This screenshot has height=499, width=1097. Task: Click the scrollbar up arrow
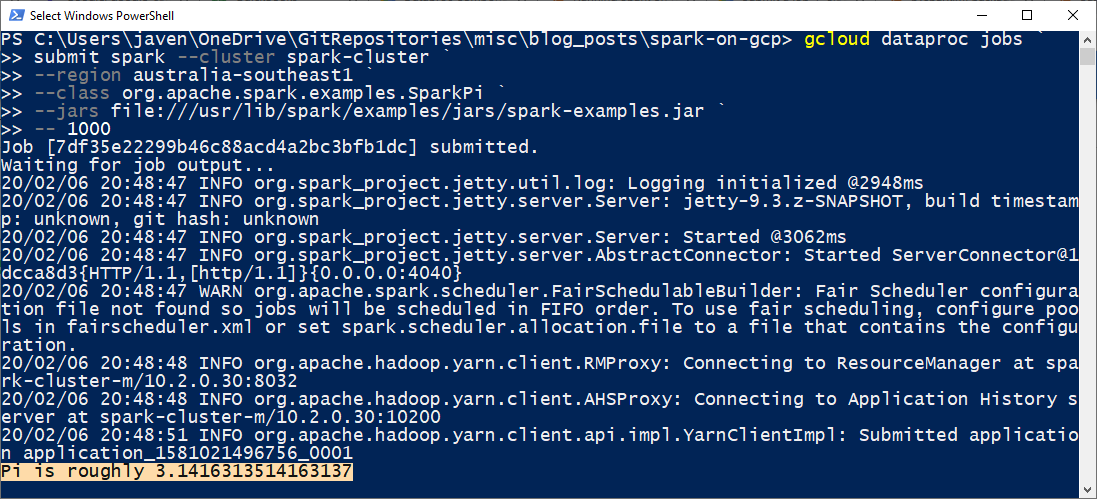[x=1087, y=38]
